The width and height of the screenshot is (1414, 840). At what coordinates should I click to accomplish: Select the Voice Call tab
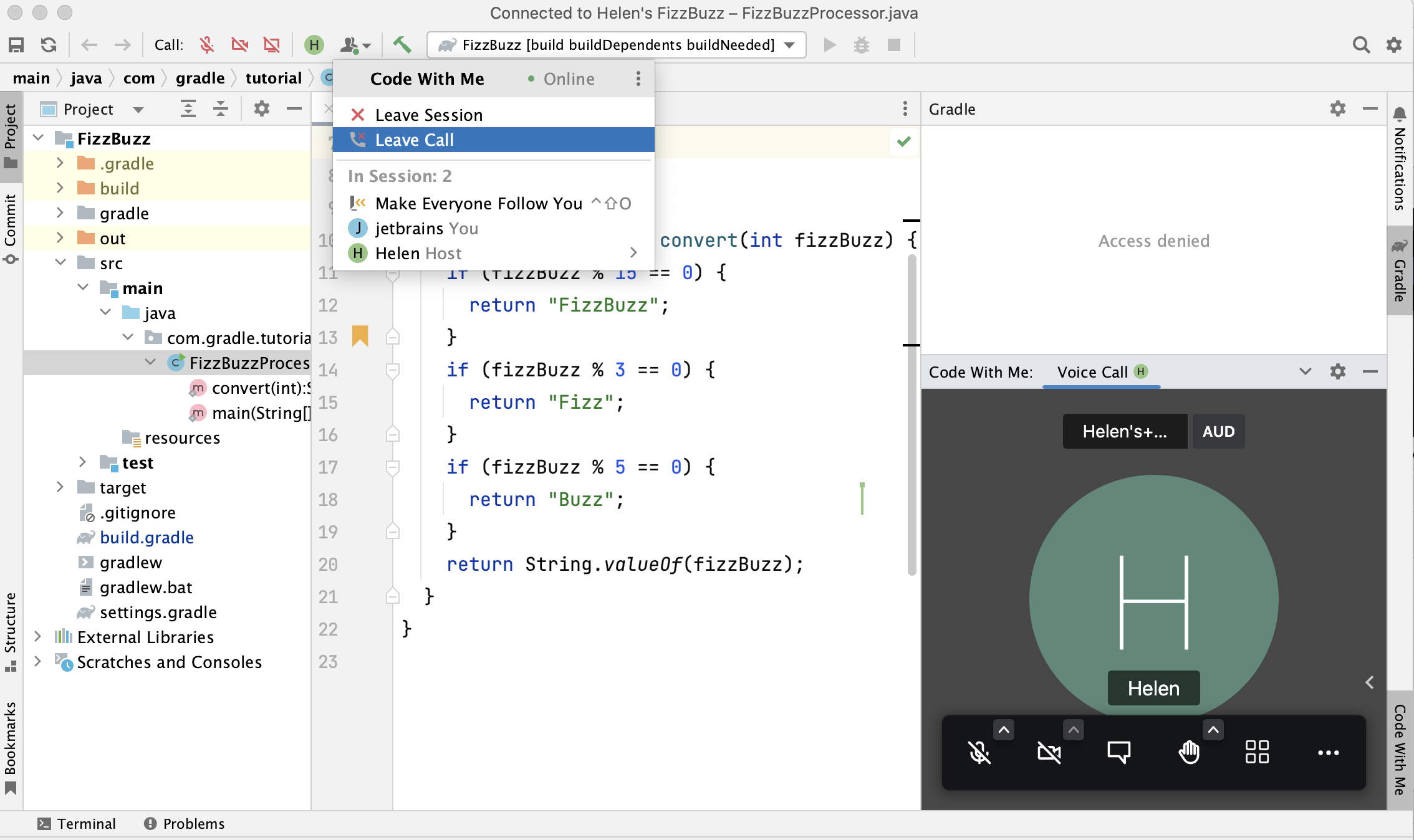coord(1101,372)
